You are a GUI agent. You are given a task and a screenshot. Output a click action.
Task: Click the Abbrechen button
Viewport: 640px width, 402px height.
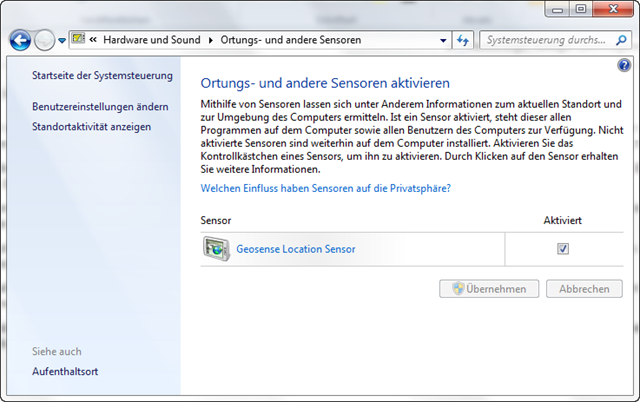(x=584, y=289)
